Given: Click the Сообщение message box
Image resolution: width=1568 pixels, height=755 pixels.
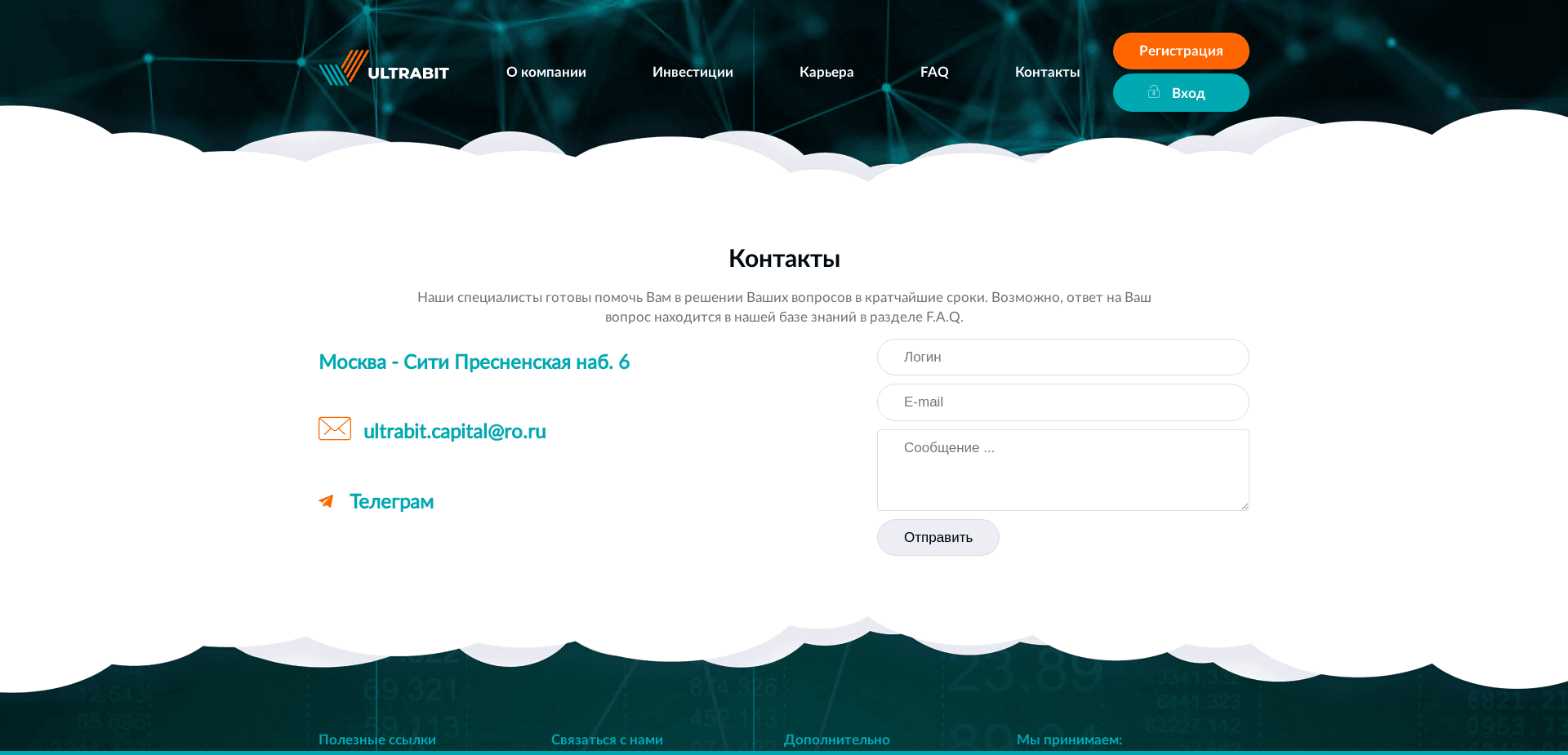Looking at the screenshot, I should coord(1062,469).
